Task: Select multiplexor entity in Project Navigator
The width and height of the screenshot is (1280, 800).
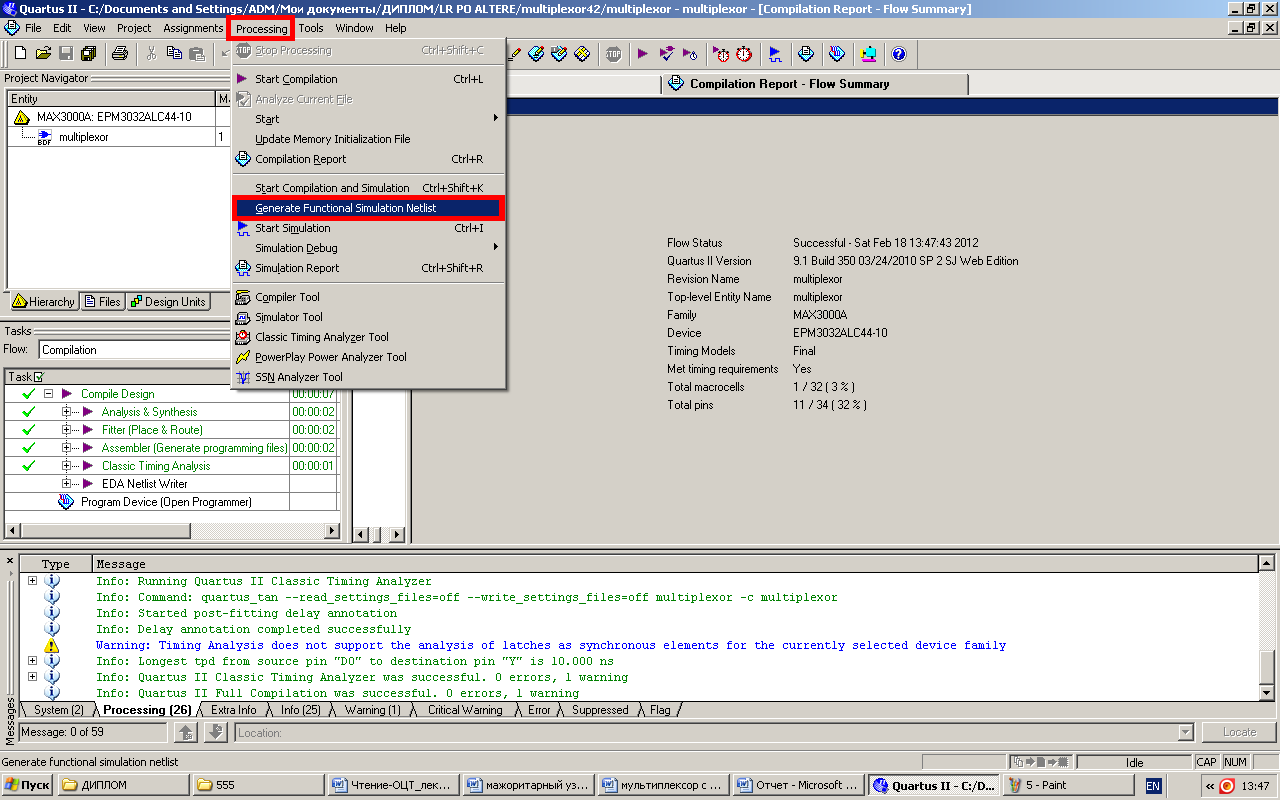Action: coord(84,137)
